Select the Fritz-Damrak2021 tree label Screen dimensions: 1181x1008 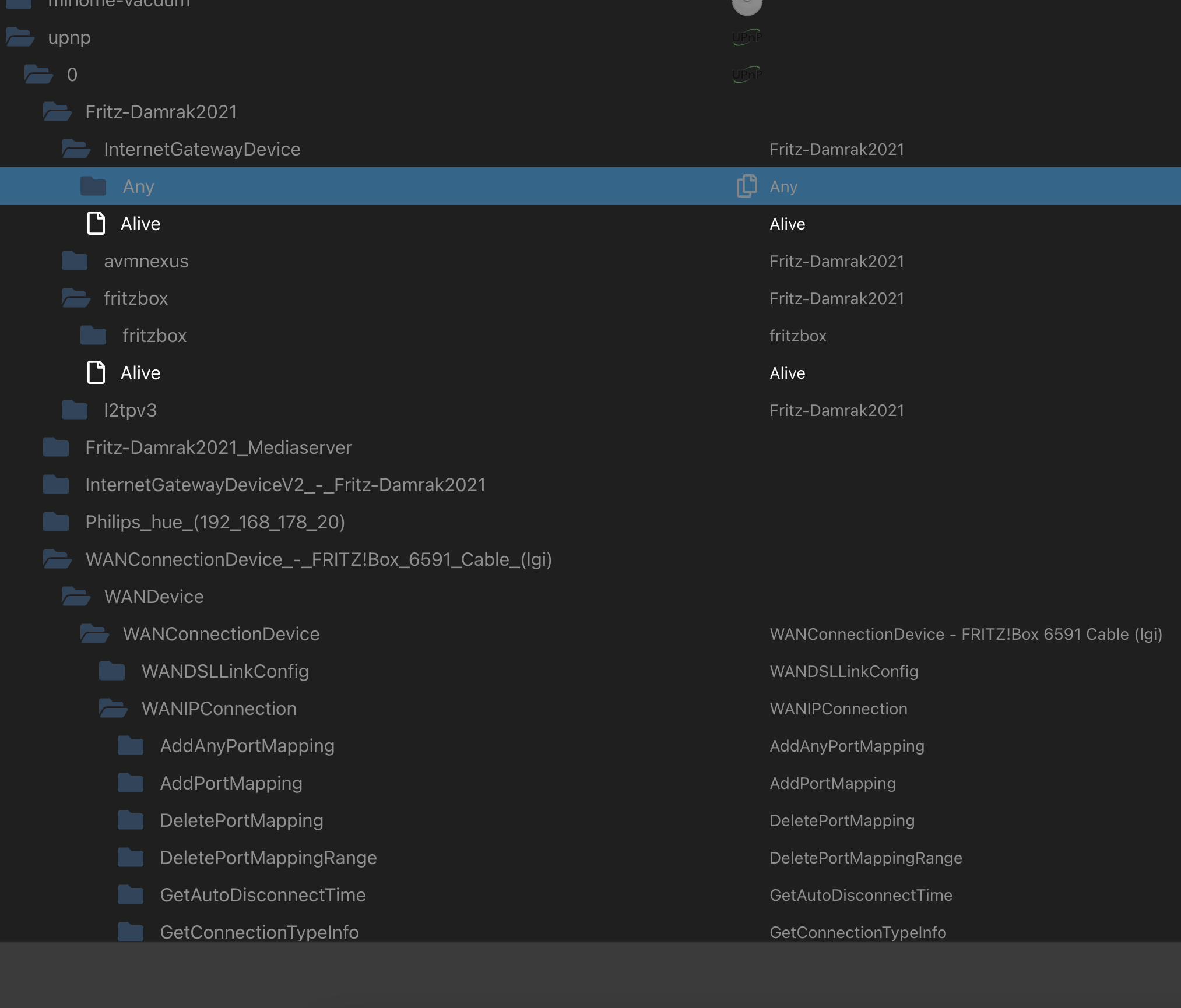(161, 112)
